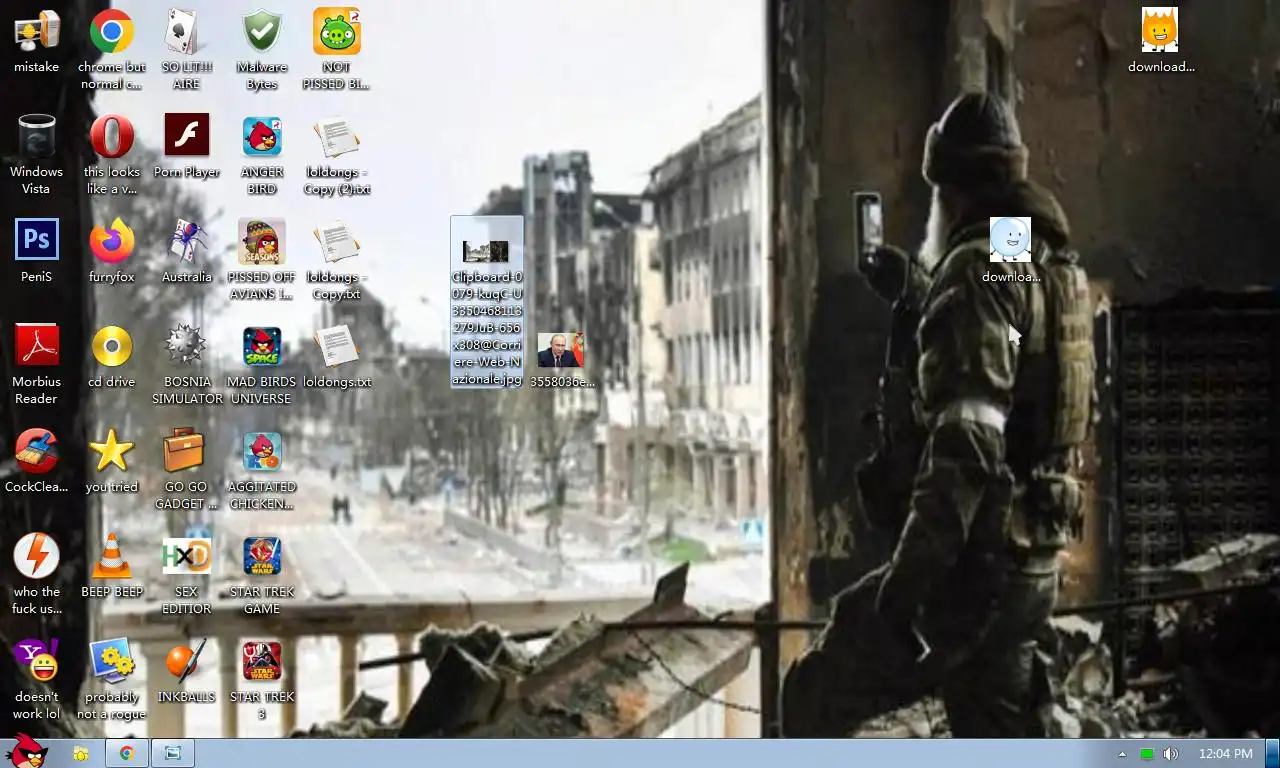Open the 'CockClea...' CCleaner icon
The image size is (1280, 768).
coord(36,461)
